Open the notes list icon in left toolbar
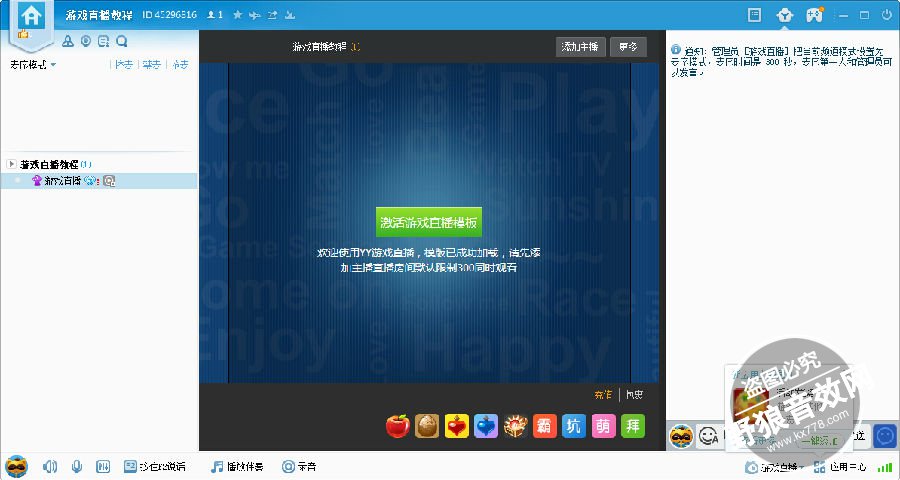This screenshot has width=900, height=480. [103, 41]
